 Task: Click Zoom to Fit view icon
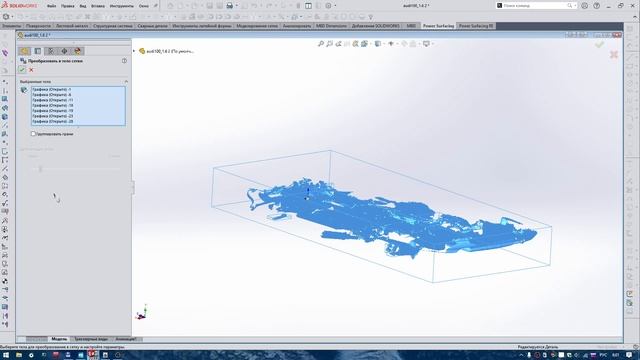[x=321, y=44]
